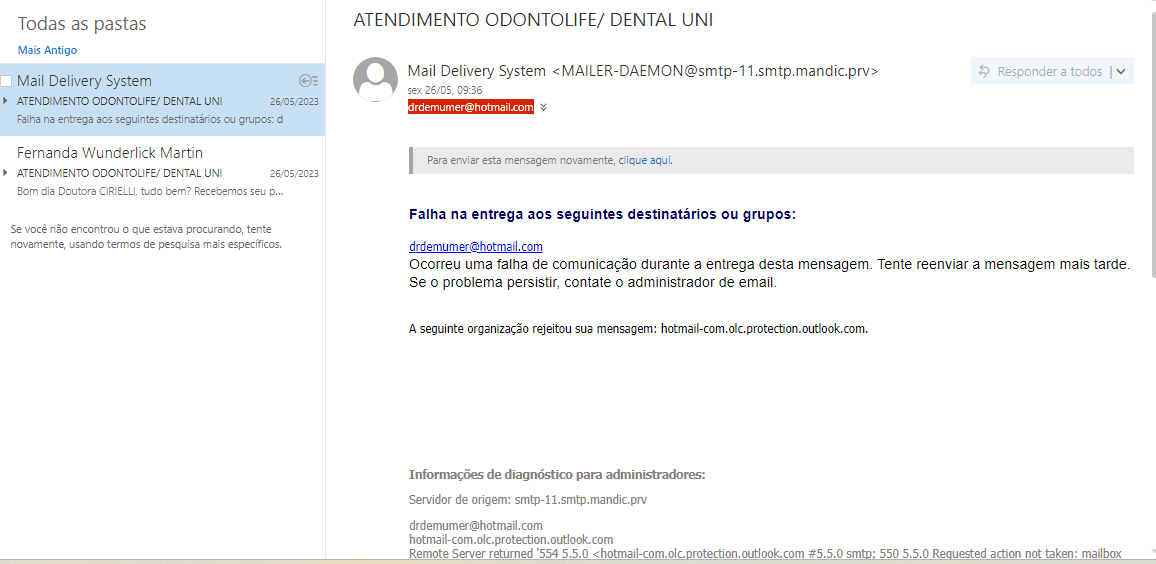This screenshot has height=564, width=1156.
Task: Click the sender name Mail Delivery System in header
Action: (x=478, y=71)
